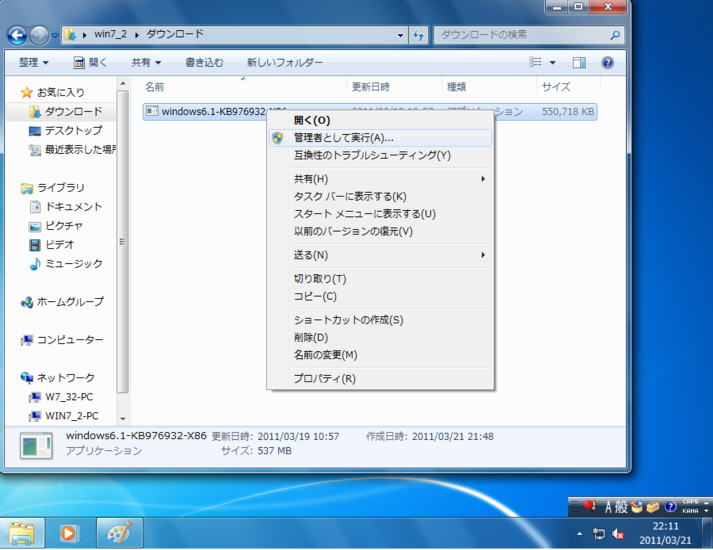
Task: Select ライブラリ in the navigation pane
Action: tap(52, 187)
